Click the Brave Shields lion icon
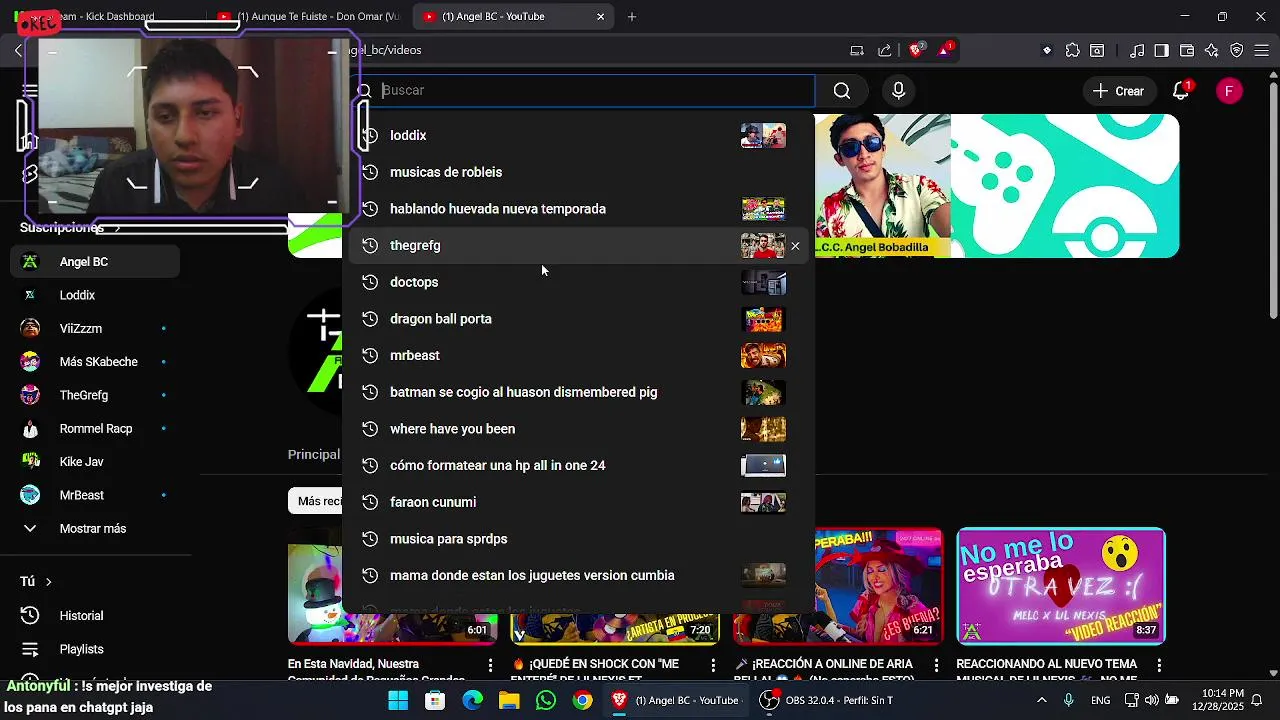 [916, 50]
